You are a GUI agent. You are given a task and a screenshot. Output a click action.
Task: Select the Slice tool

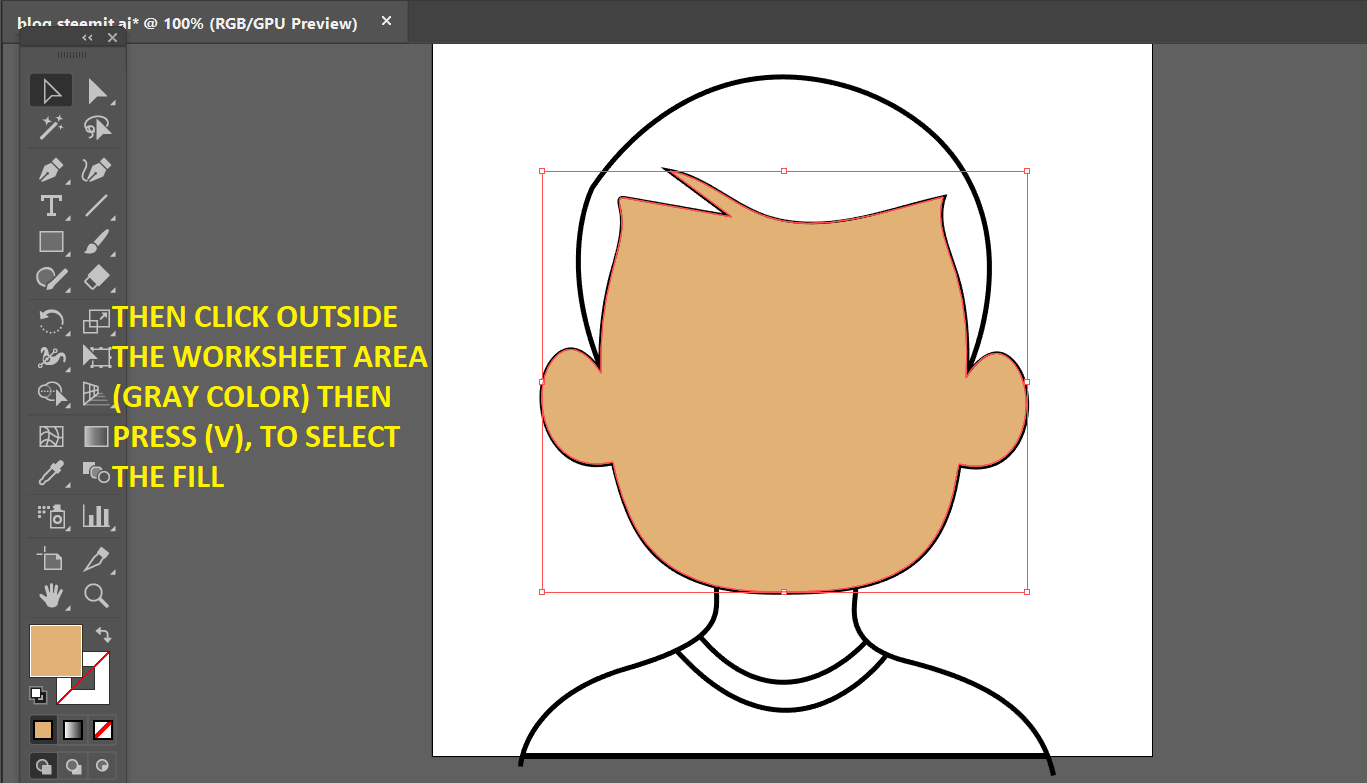click(x=97, y=559)
